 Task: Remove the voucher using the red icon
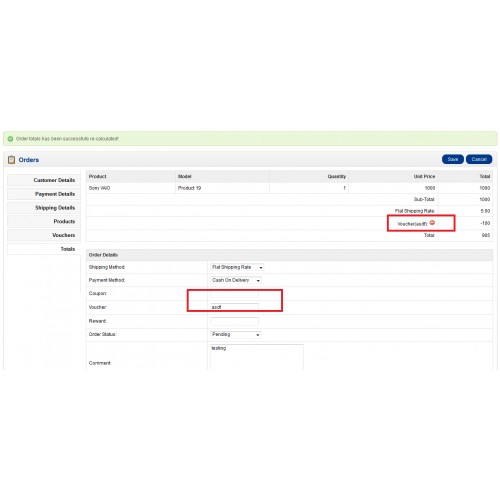tap(432, 222)
